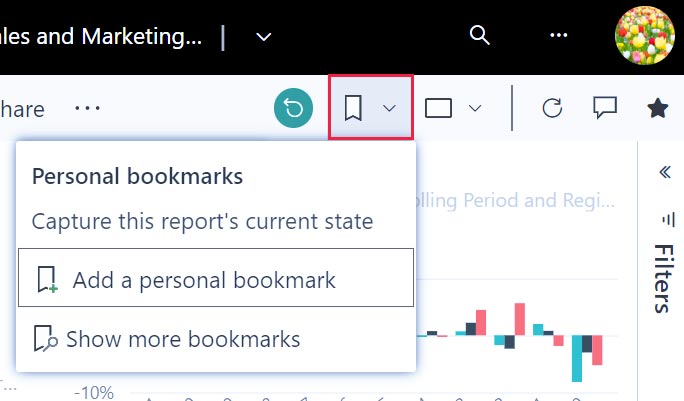
Task: Select Add a personal bookmark
Action: 216,278
